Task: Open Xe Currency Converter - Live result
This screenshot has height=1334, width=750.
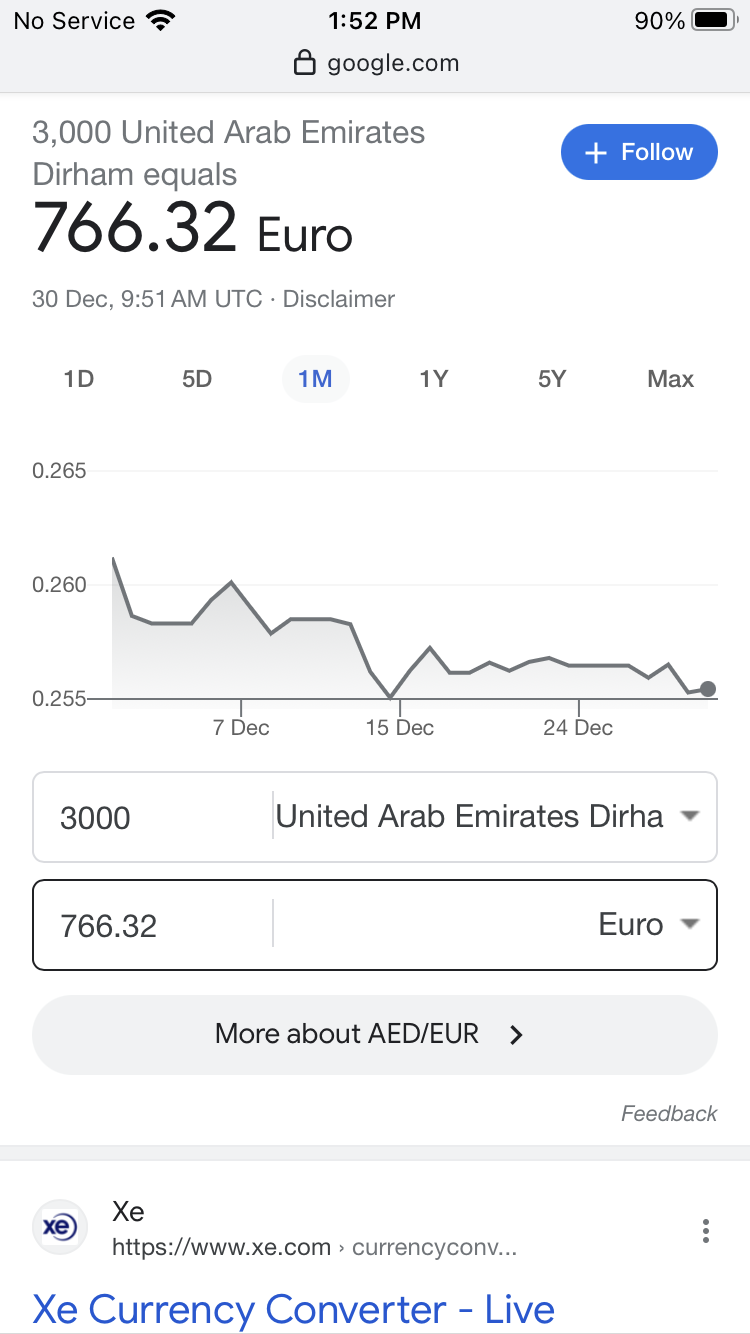Action: click(x=293, y=1309)
